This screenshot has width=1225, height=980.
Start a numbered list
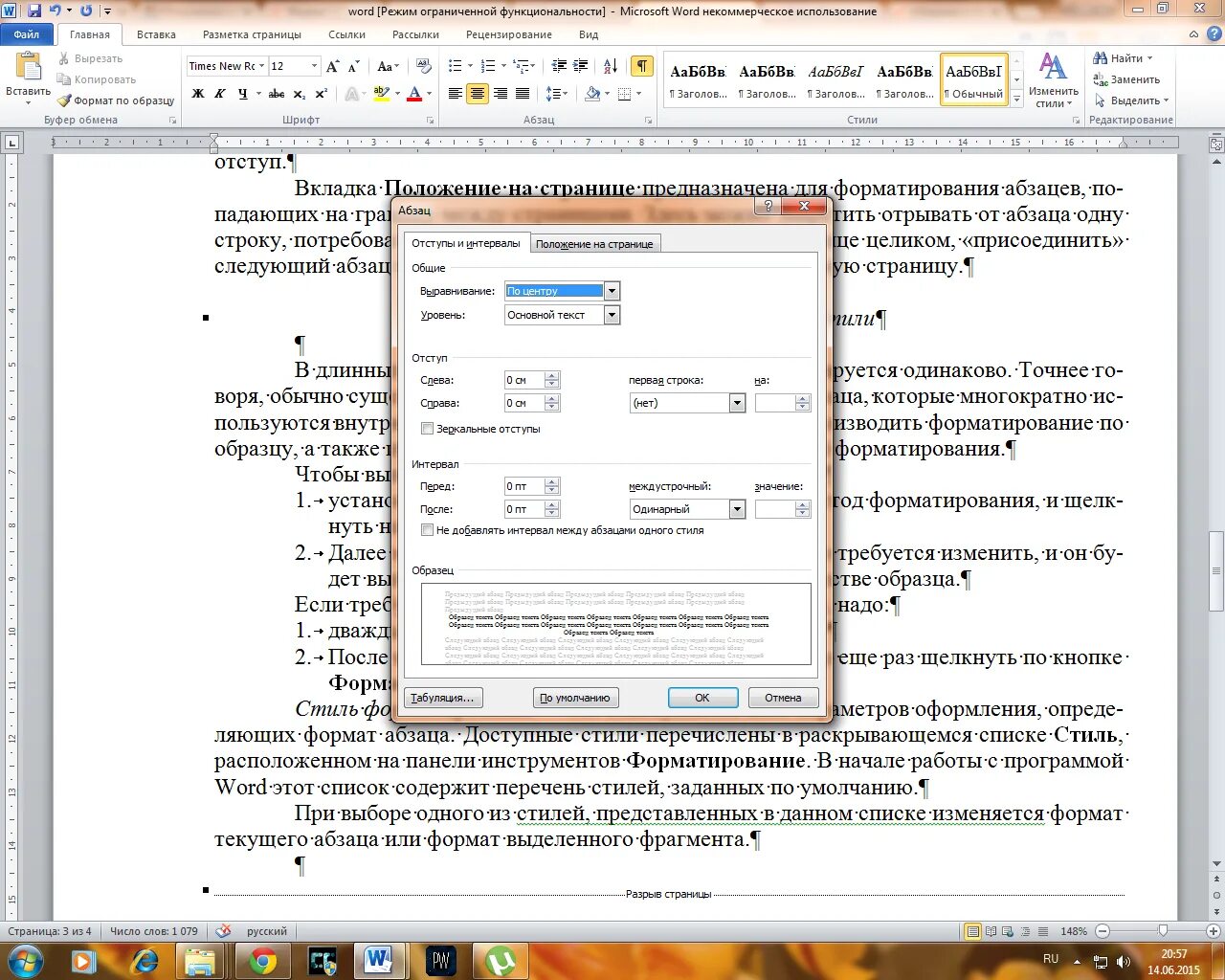(488, 66)
